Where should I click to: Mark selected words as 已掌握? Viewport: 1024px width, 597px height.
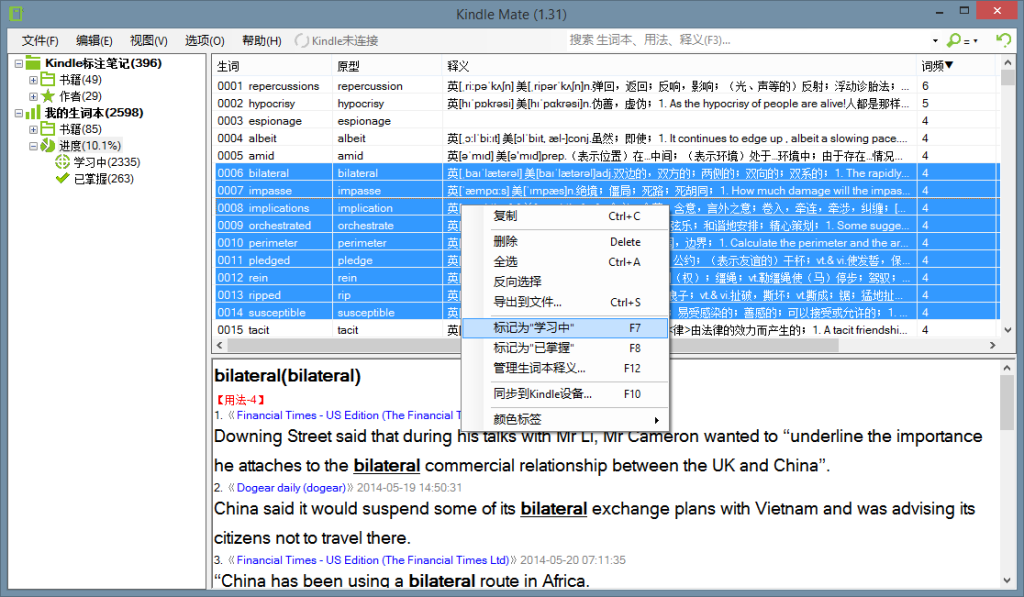click(566, 348)
